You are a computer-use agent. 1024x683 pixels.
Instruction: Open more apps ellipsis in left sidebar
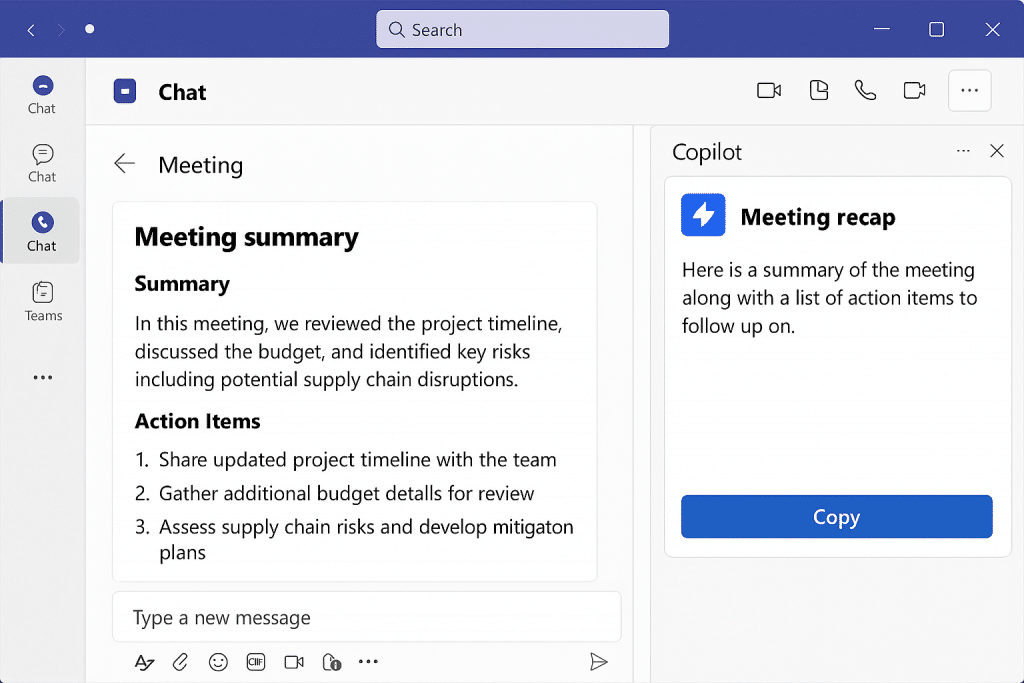42,378
